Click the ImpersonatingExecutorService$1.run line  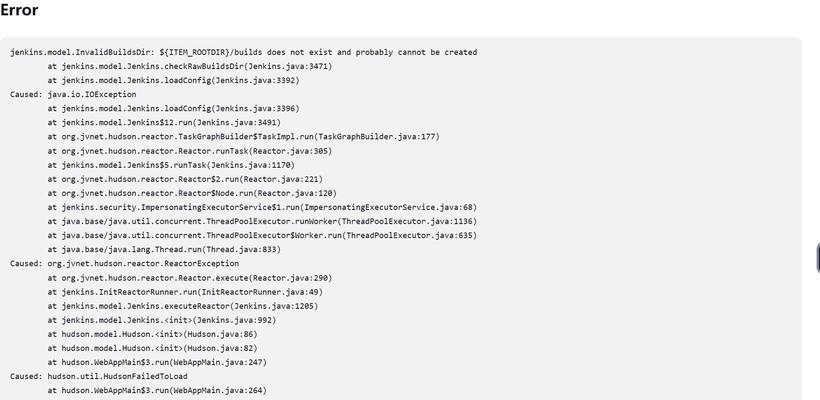click(x=262, y=208)
